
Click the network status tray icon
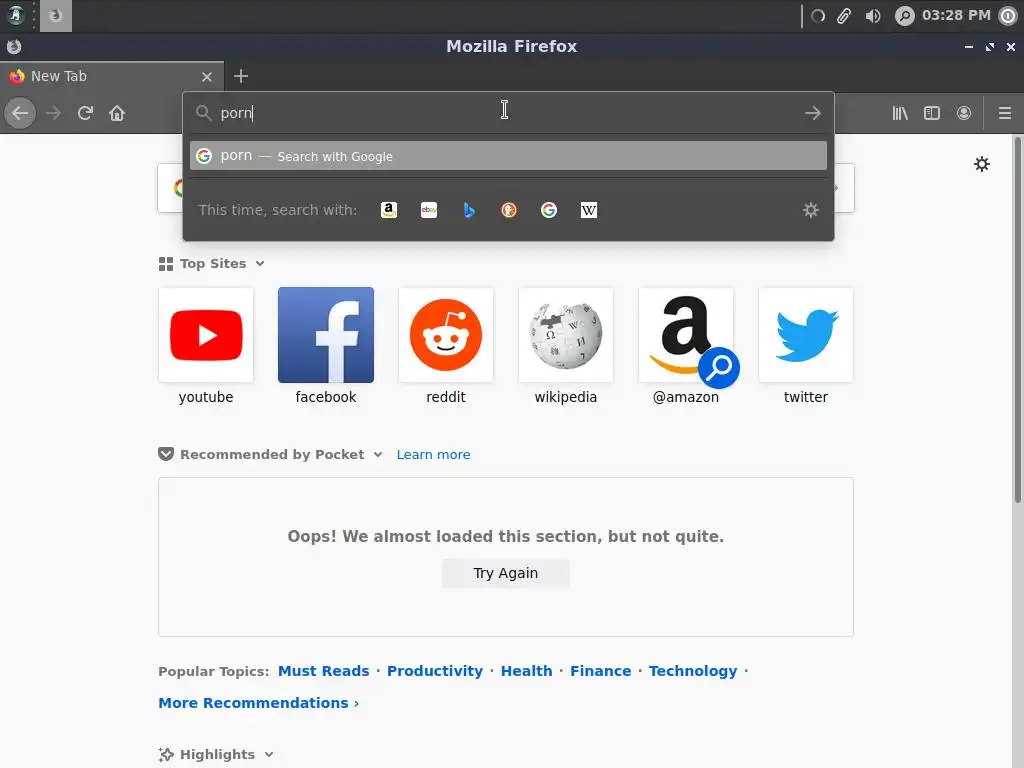[x=818, y=16]
